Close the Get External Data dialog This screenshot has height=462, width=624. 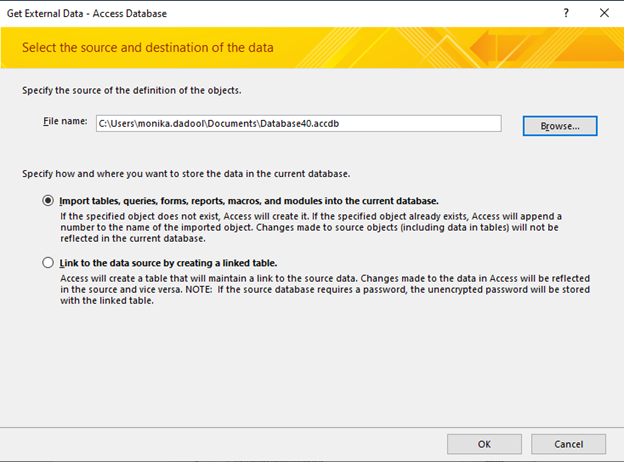tap(603, 14)
